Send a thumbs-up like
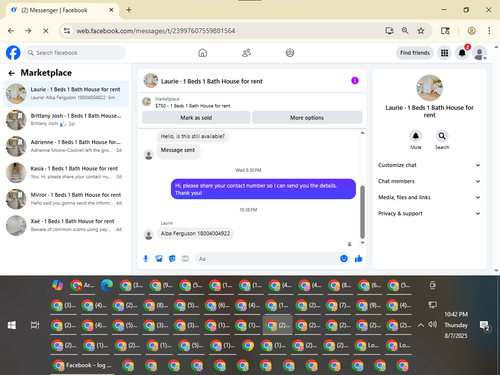 point(359,259)
